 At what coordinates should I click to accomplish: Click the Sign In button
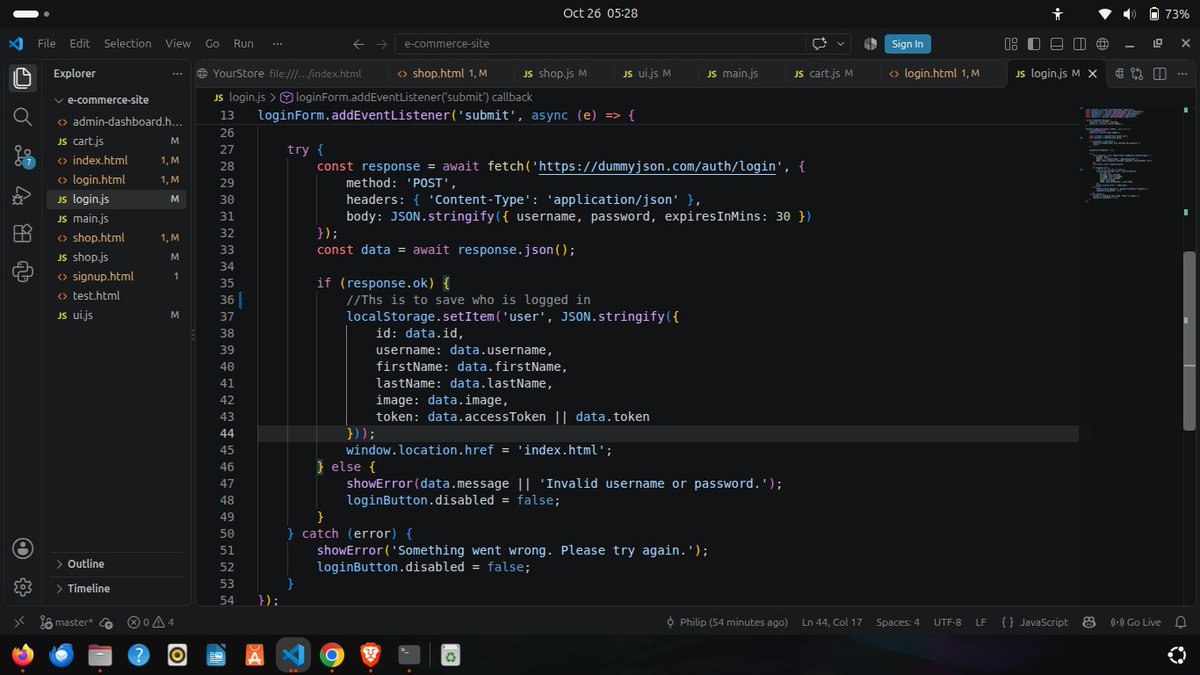tap(907, 44)
